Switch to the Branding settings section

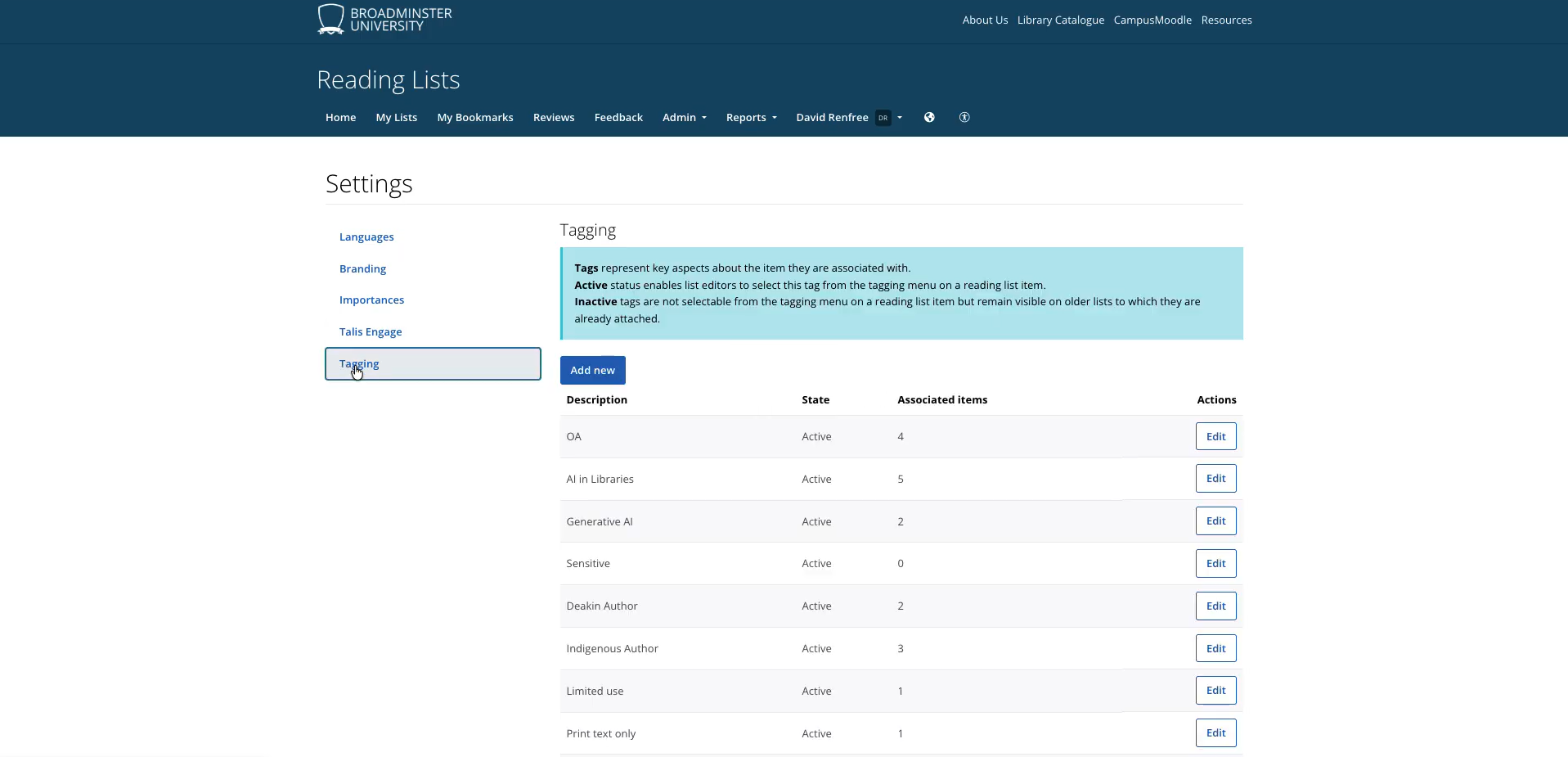pos(362,269)
